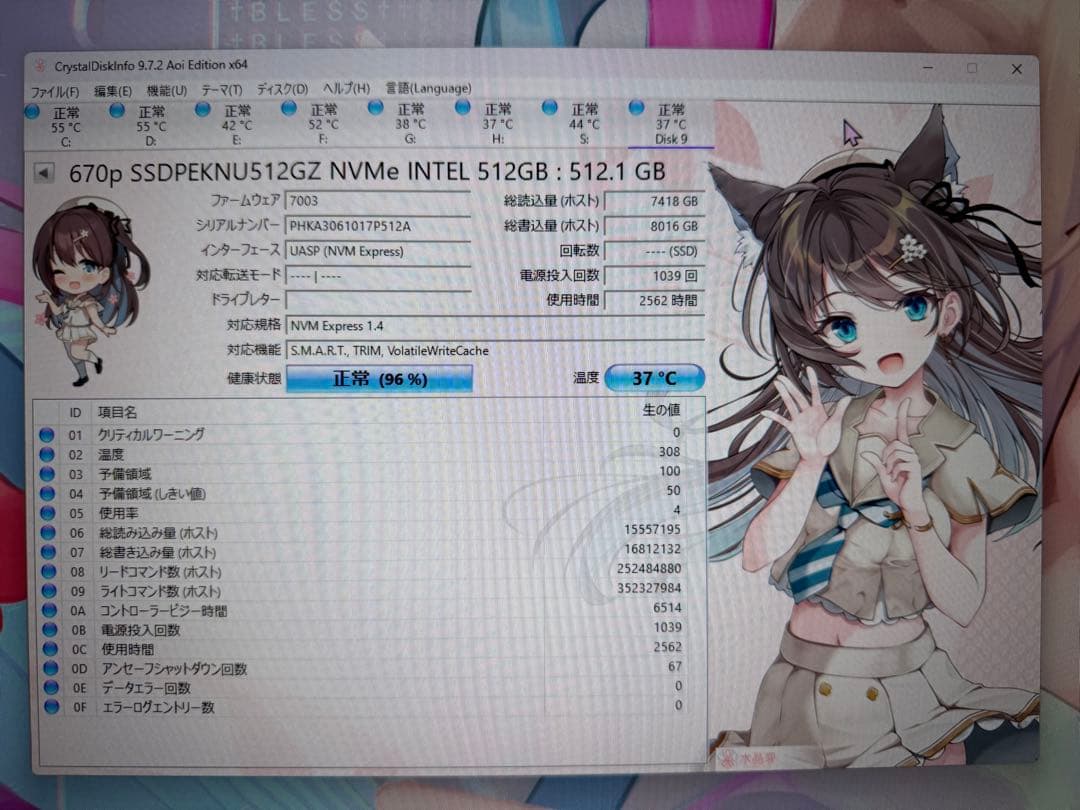Viewport: 1080px width, 810px height.
Task: Open the 言語(Language) menu
Action: 428,88
